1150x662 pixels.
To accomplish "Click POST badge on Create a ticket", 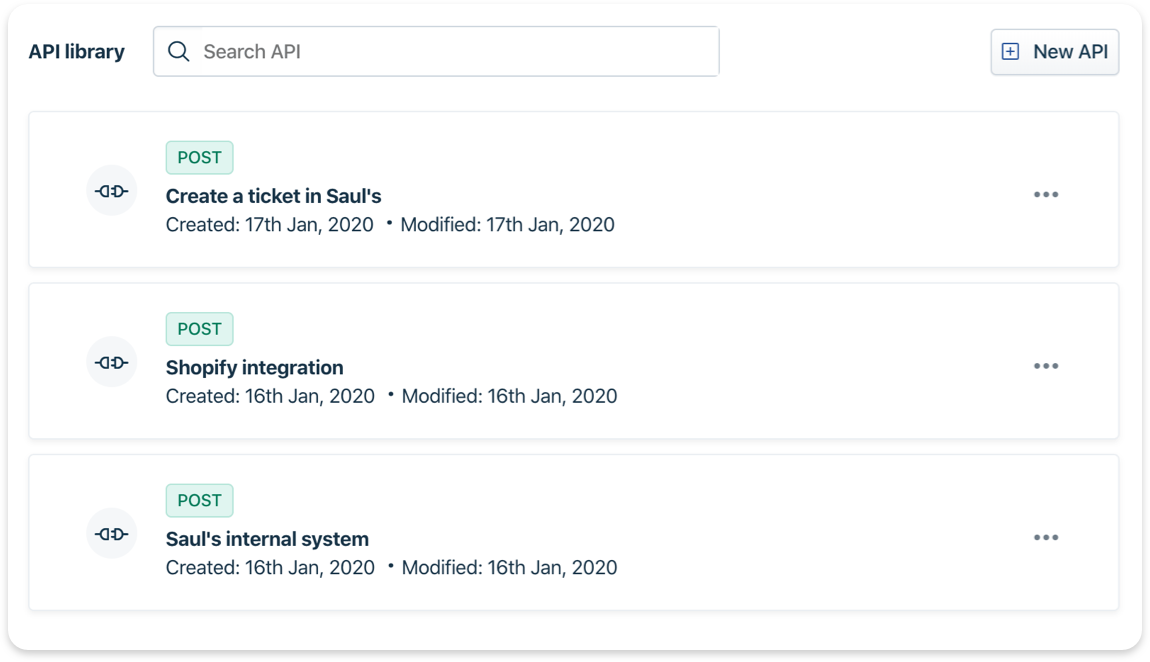I will (x=199, y=158).
